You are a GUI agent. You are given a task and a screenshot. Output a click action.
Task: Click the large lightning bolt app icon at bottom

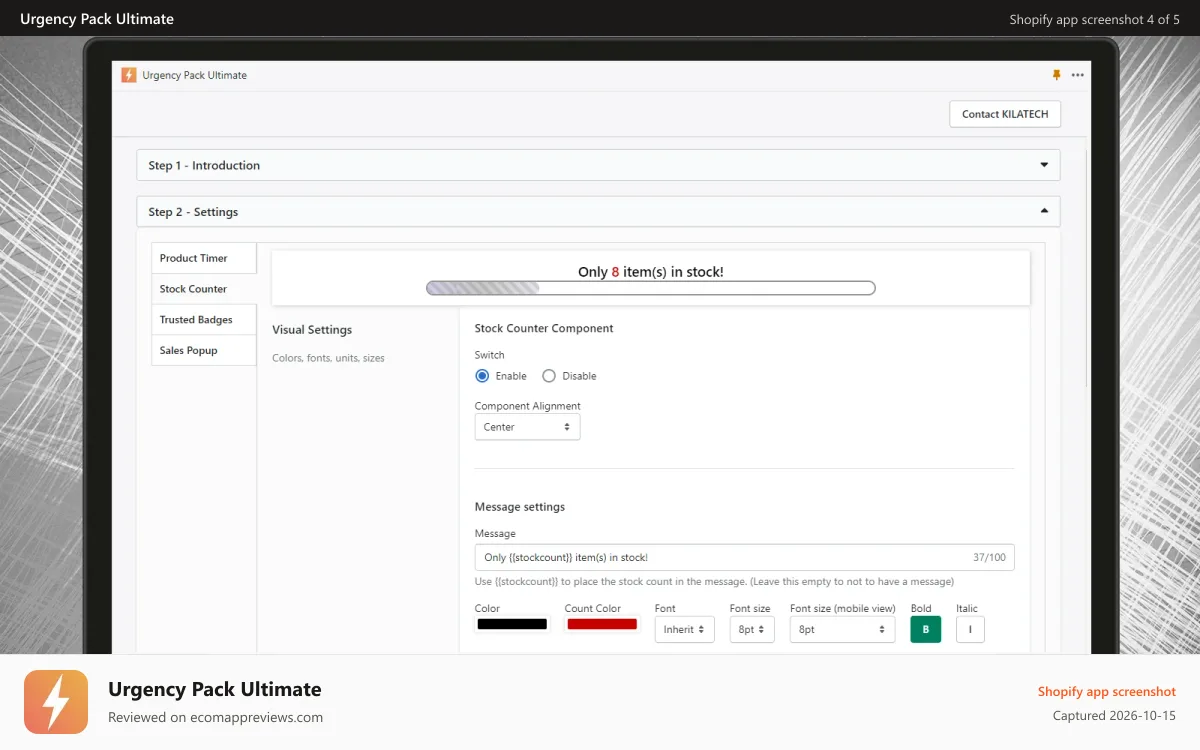(x=56, y=702)
